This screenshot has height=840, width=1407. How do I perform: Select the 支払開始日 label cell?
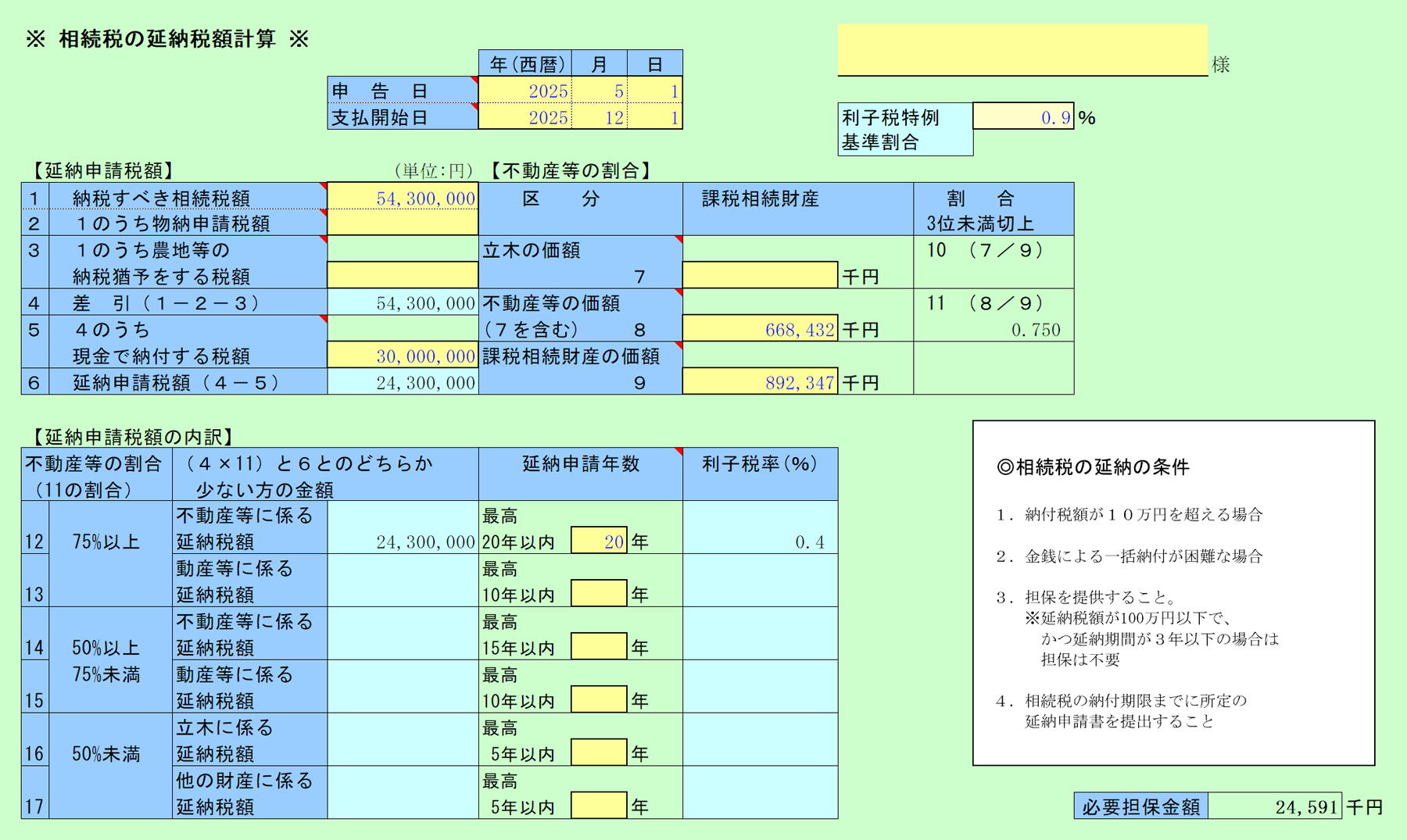403,116
